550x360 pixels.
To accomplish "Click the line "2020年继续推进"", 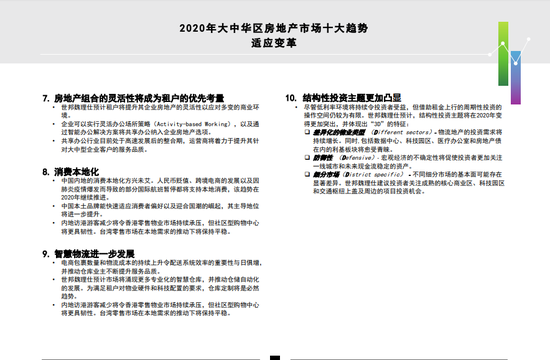I will 85,197.
